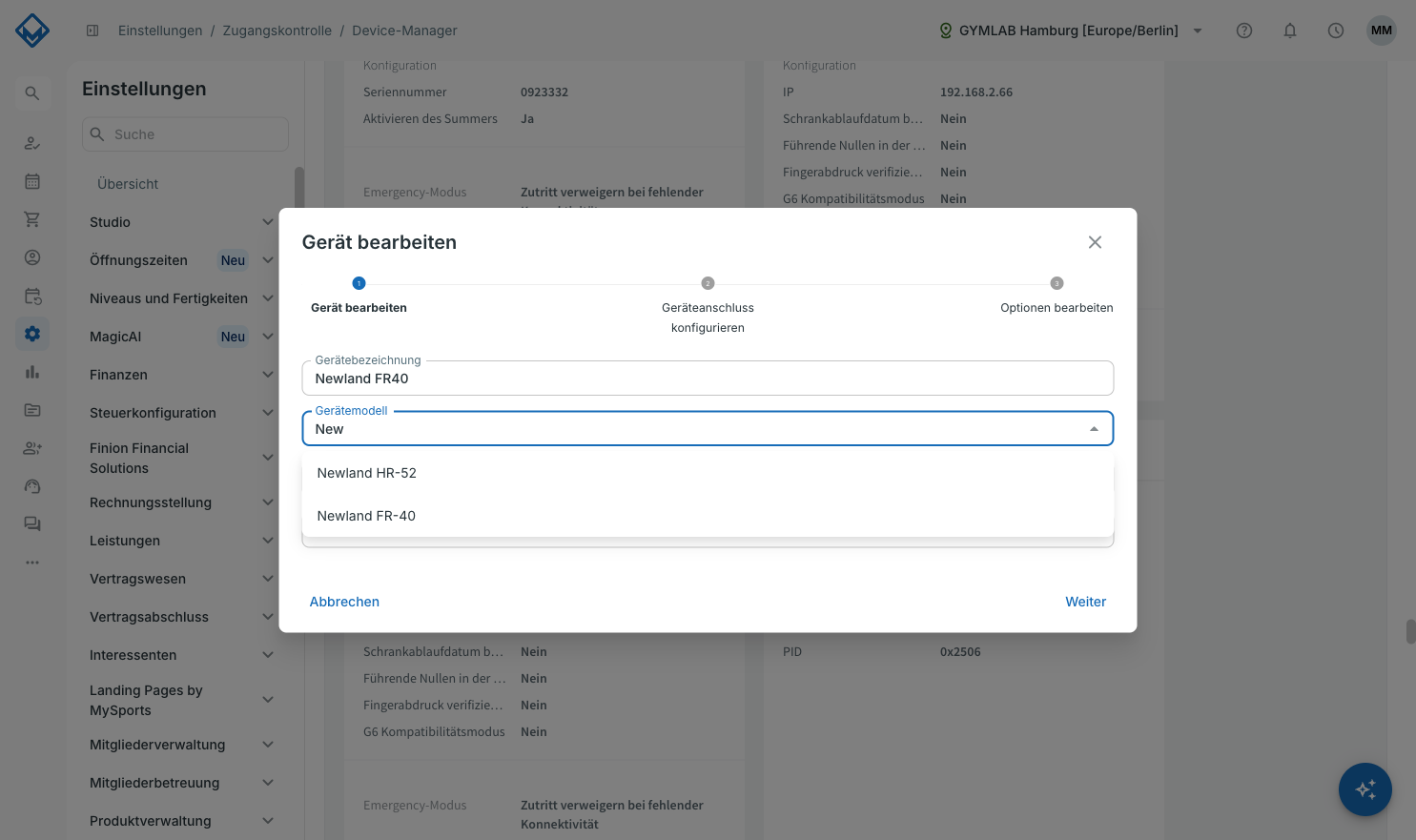Click the MySports diamond logo
Image resolution: width=1416 pixels, height=840 pixels.
point(32,31)
